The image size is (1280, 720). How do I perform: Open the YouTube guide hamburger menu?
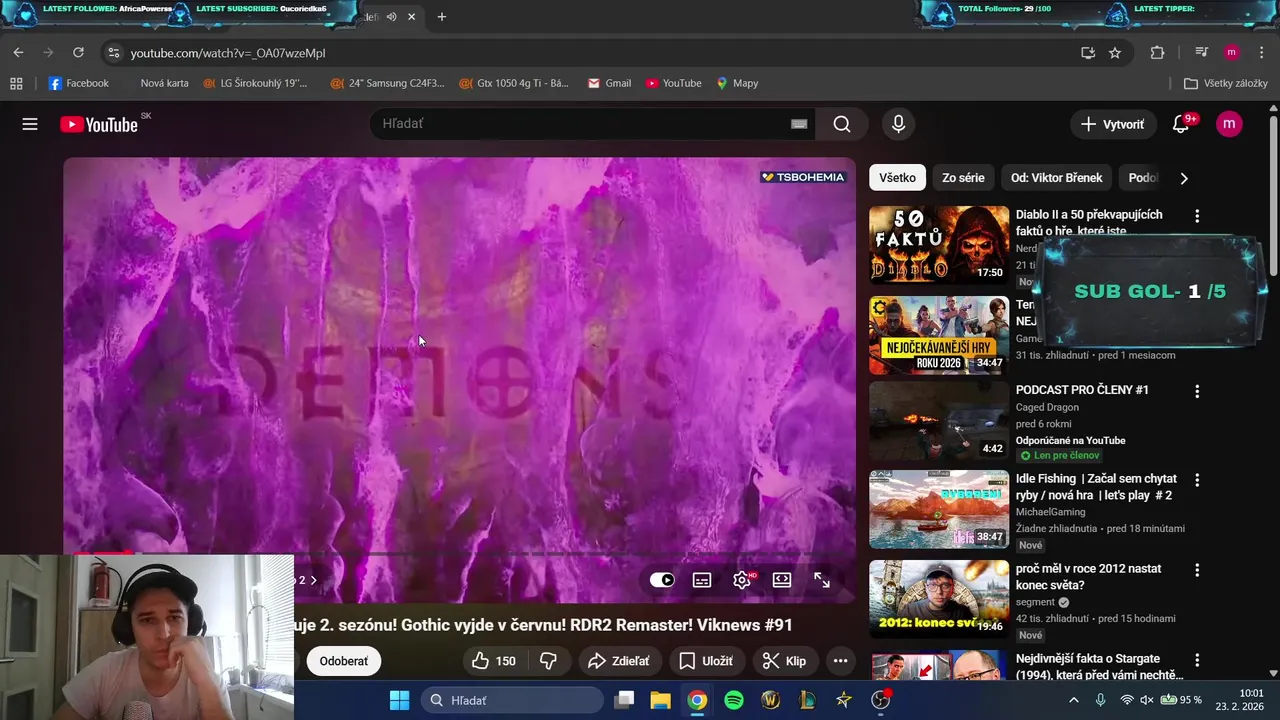pos(30,124)
